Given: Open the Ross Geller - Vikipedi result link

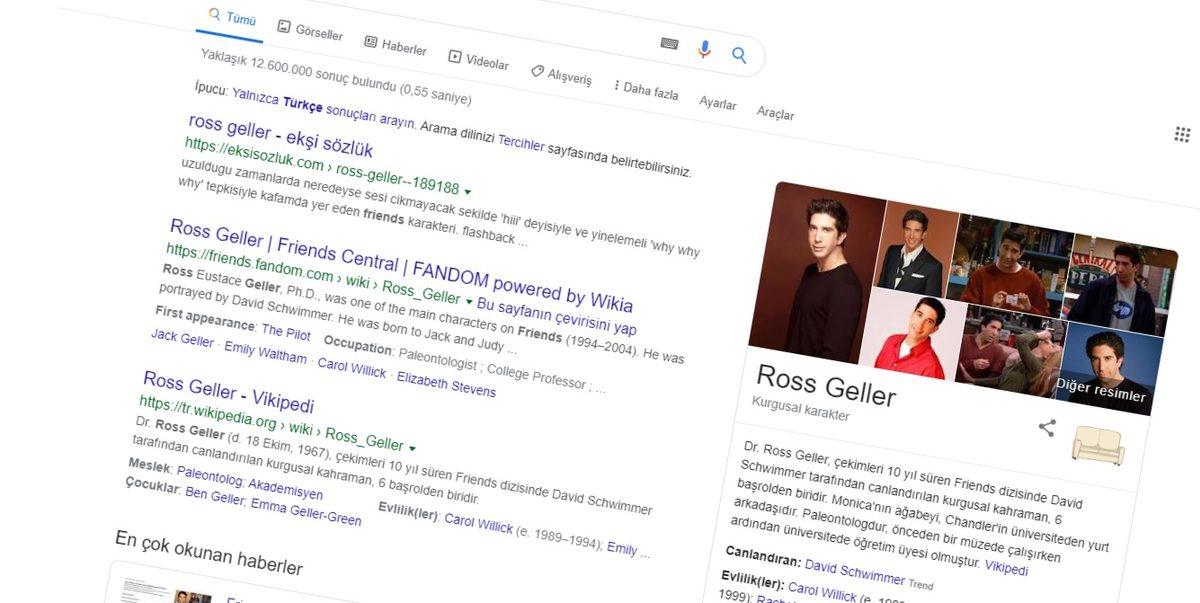Looking at the screenshot, I should click(225, 393).
